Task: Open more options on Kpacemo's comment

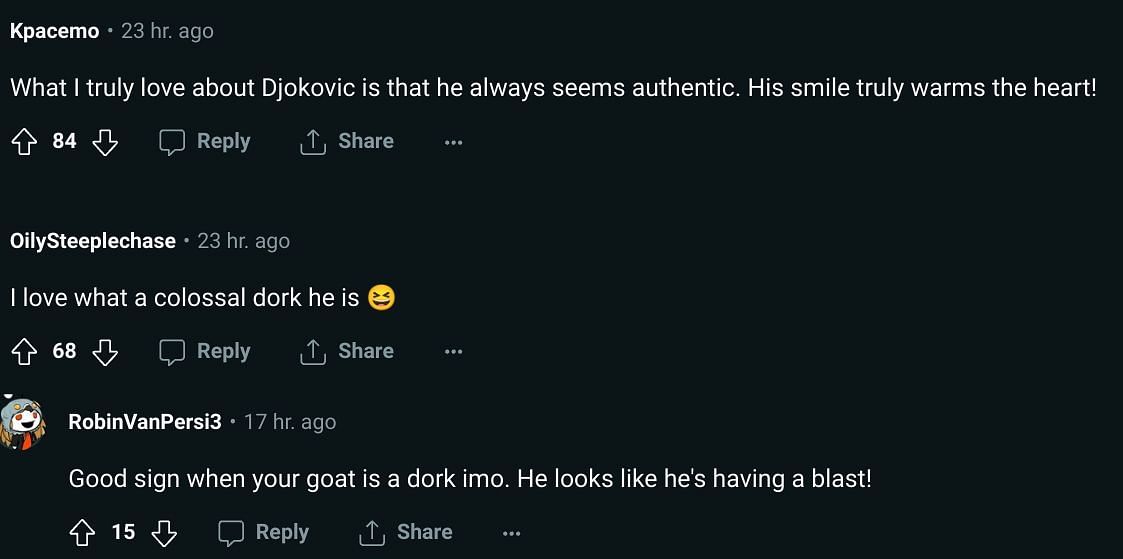Action: pyautogui.click(x=453, y=142)
